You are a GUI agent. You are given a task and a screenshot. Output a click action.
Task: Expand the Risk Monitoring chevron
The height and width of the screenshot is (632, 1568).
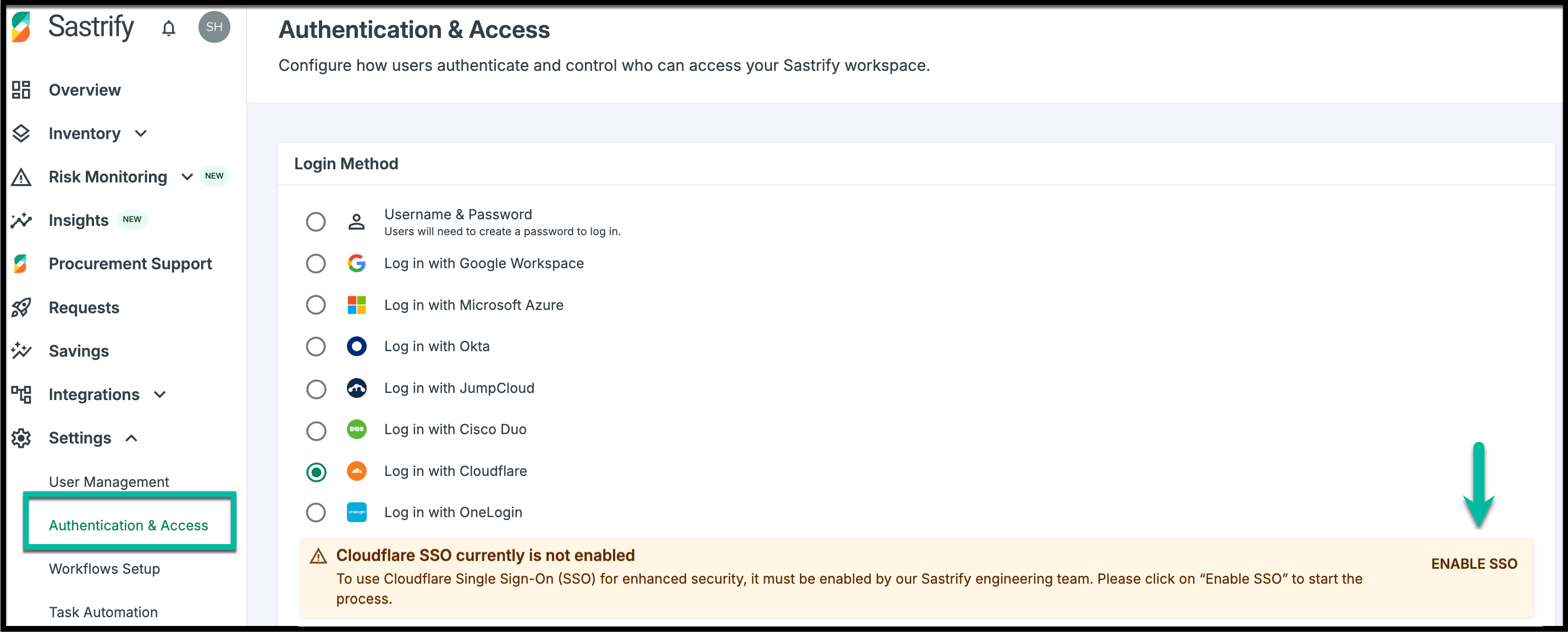[x=187, y=177]
